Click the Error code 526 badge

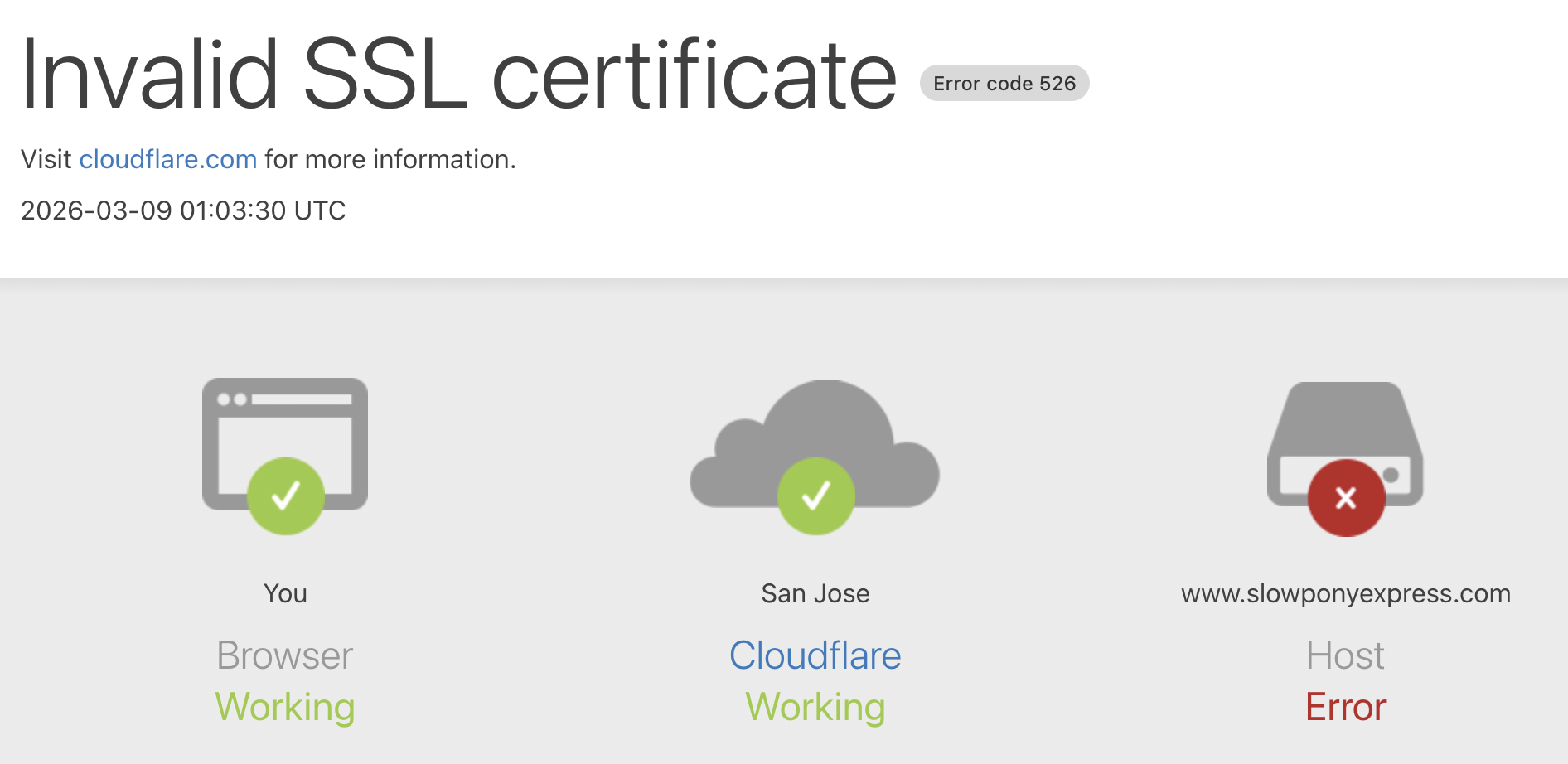click(x=1004, y=84)
